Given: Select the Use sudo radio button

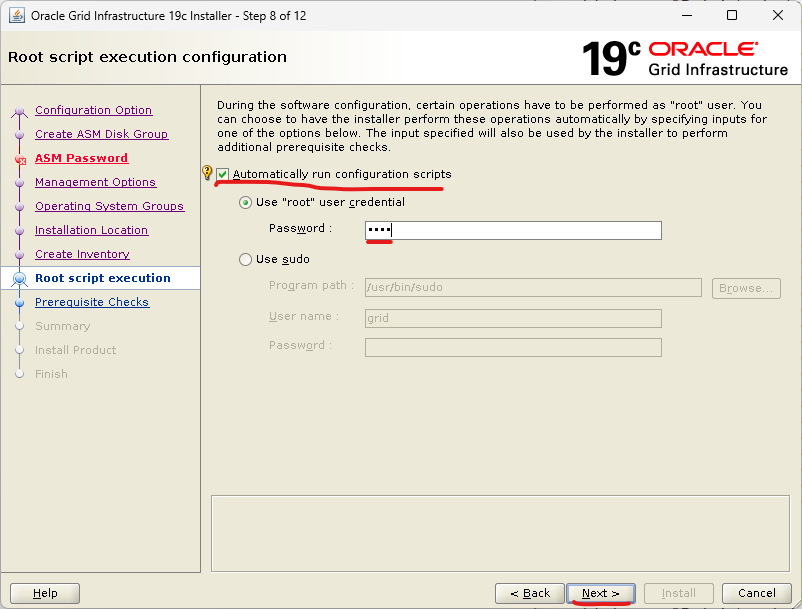Looking at the screenshot, I should pos(246,259).
